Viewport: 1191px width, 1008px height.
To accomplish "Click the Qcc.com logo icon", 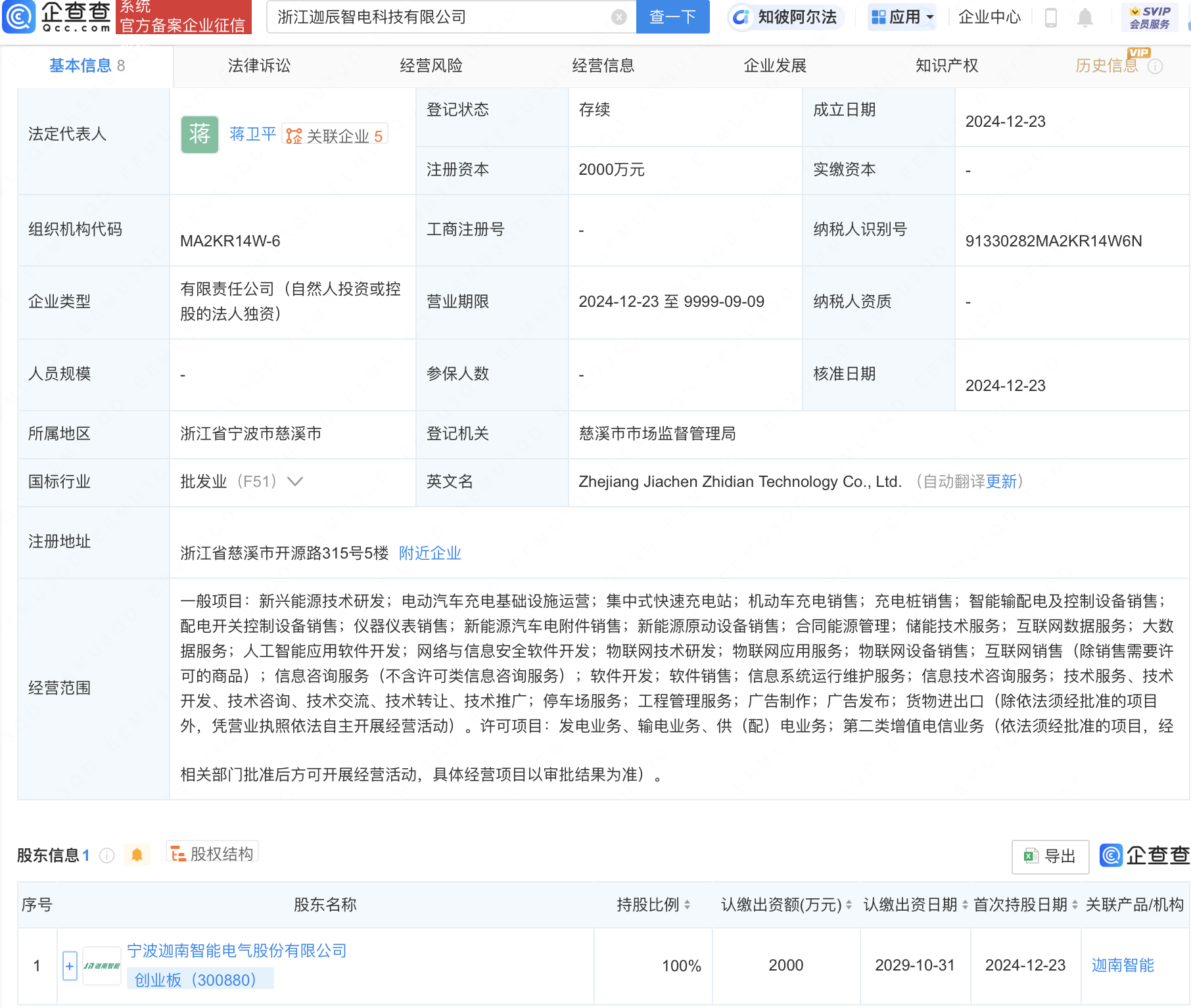I will coord(19,16).
